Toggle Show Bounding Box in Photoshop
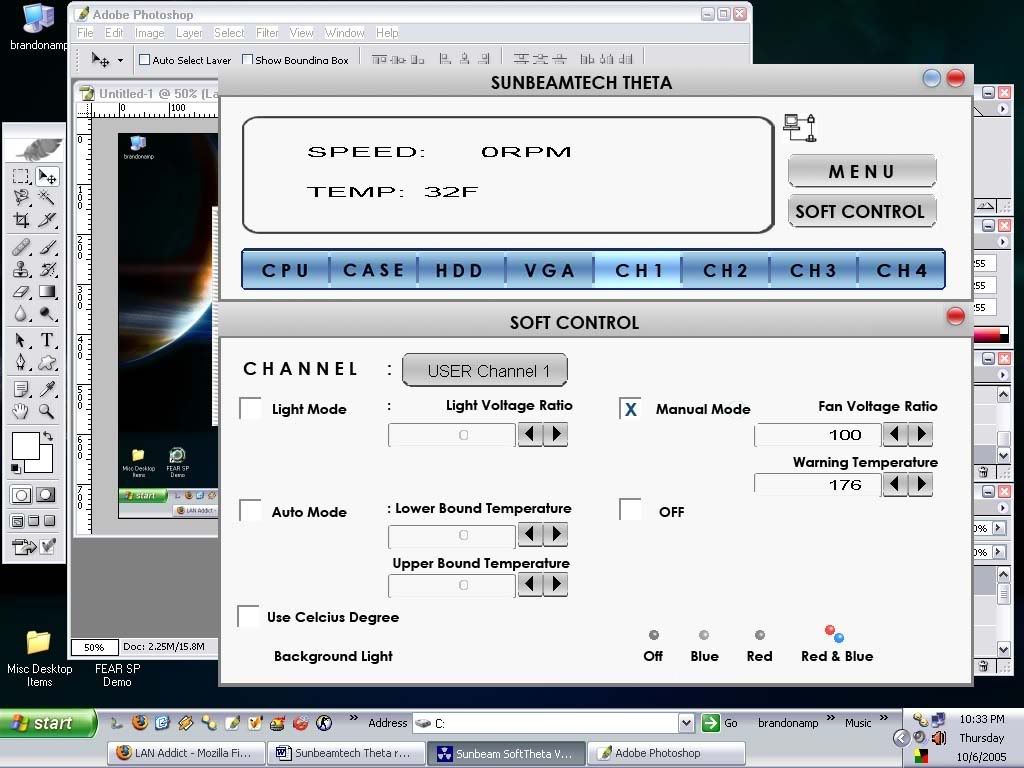 click(x=248, y=60)
